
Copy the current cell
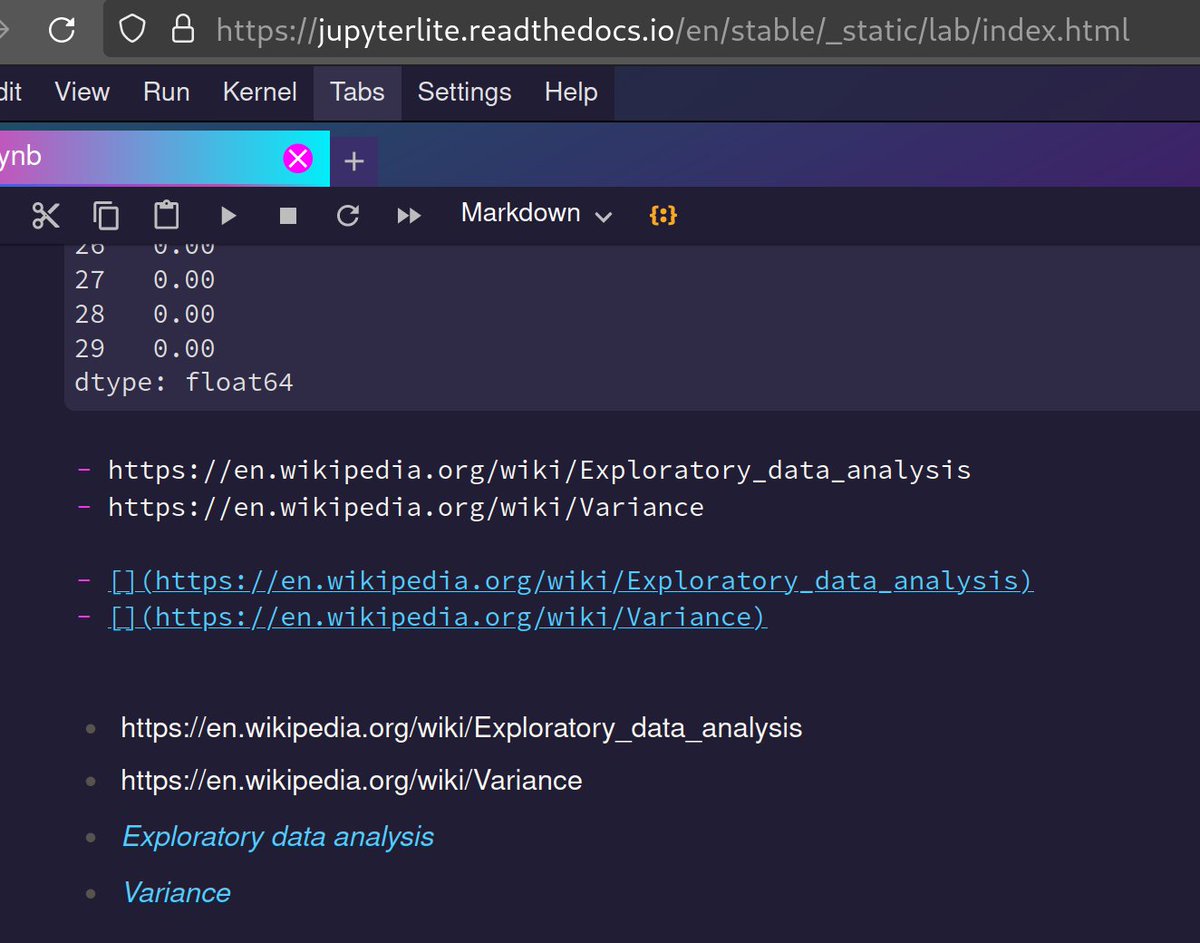tap(106, 214)
